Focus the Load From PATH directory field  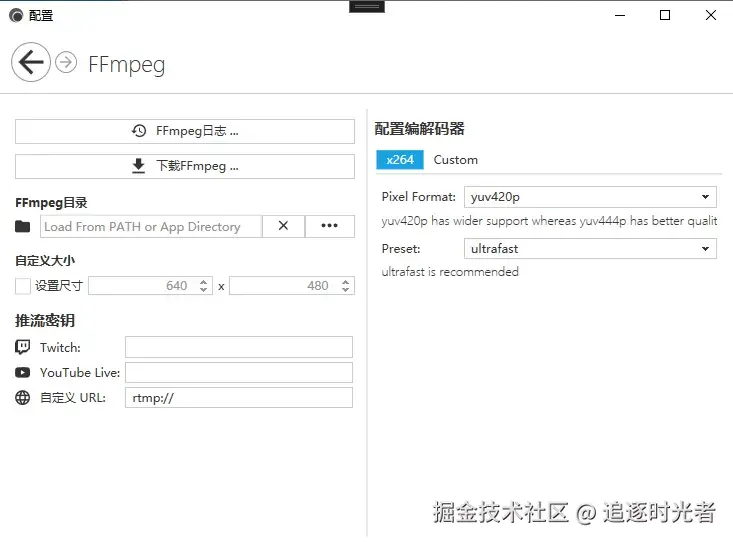[151, 227]
